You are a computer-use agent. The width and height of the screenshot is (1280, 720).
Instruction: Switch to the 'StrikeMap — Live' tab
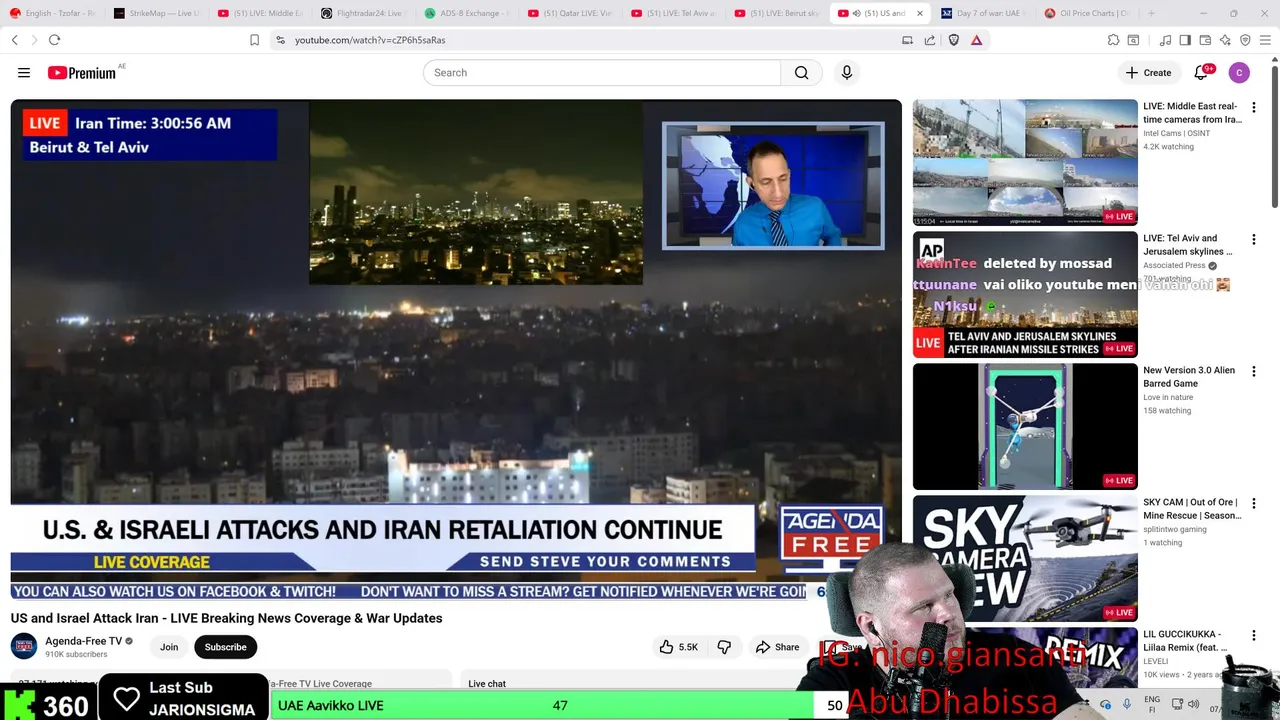[x=156, y=13]
